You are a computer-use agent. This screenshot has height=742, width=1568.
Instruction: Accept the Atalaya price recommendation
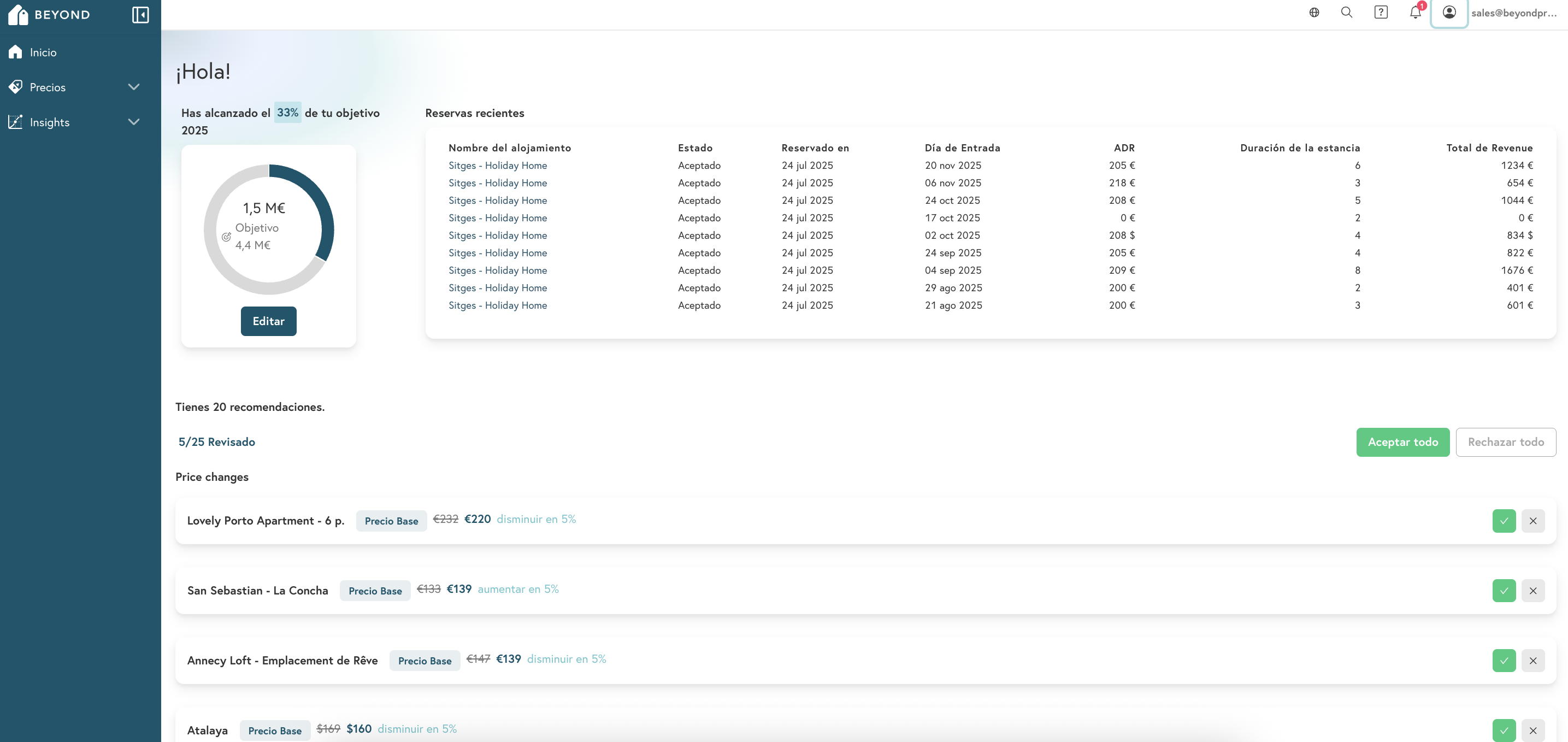[x=1504, y=731]
